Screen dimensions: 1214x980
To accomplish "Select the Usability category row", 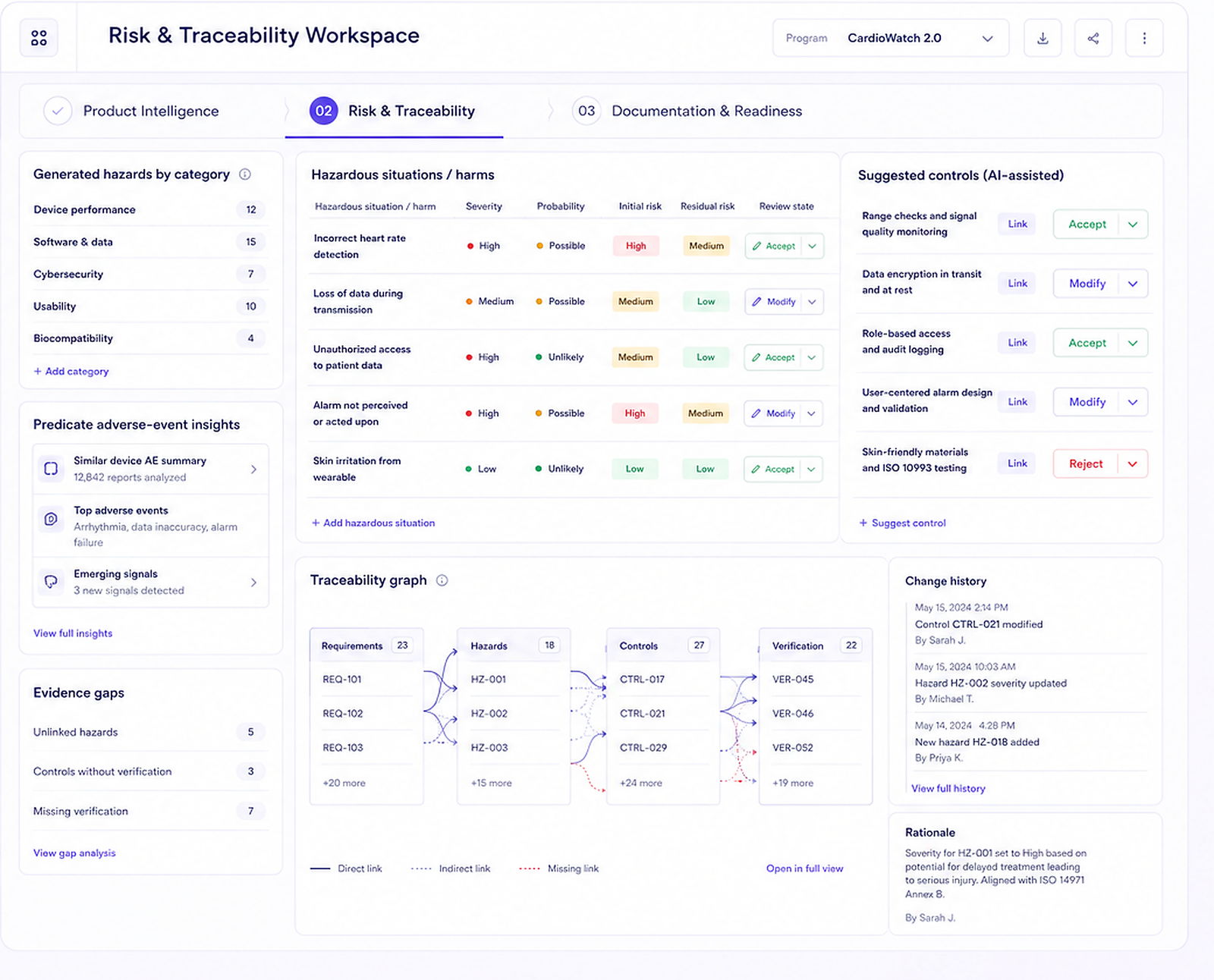I will pos(150,306).
